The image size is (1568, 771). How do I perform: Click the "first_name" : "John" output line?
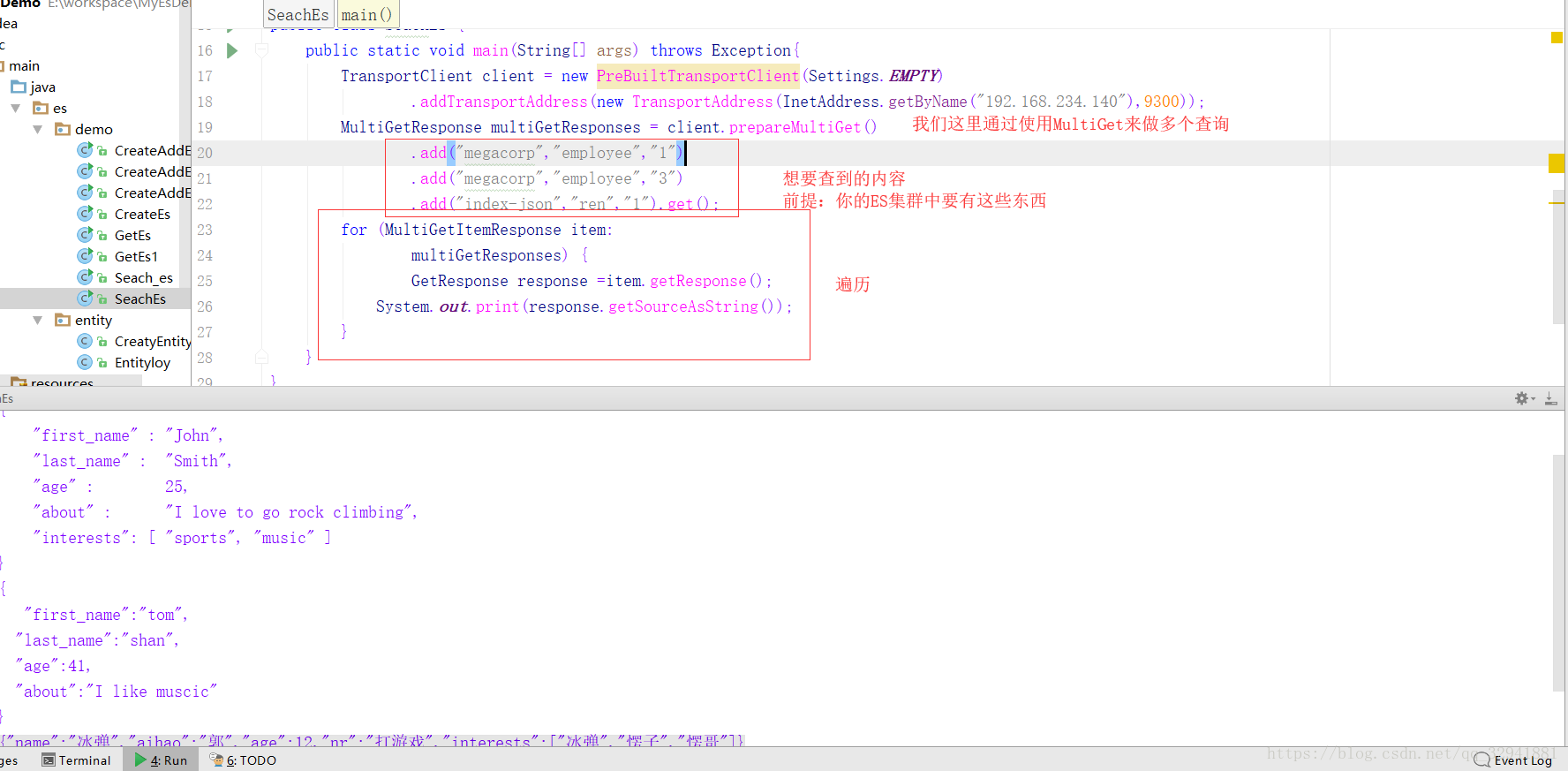pos(128,435)
